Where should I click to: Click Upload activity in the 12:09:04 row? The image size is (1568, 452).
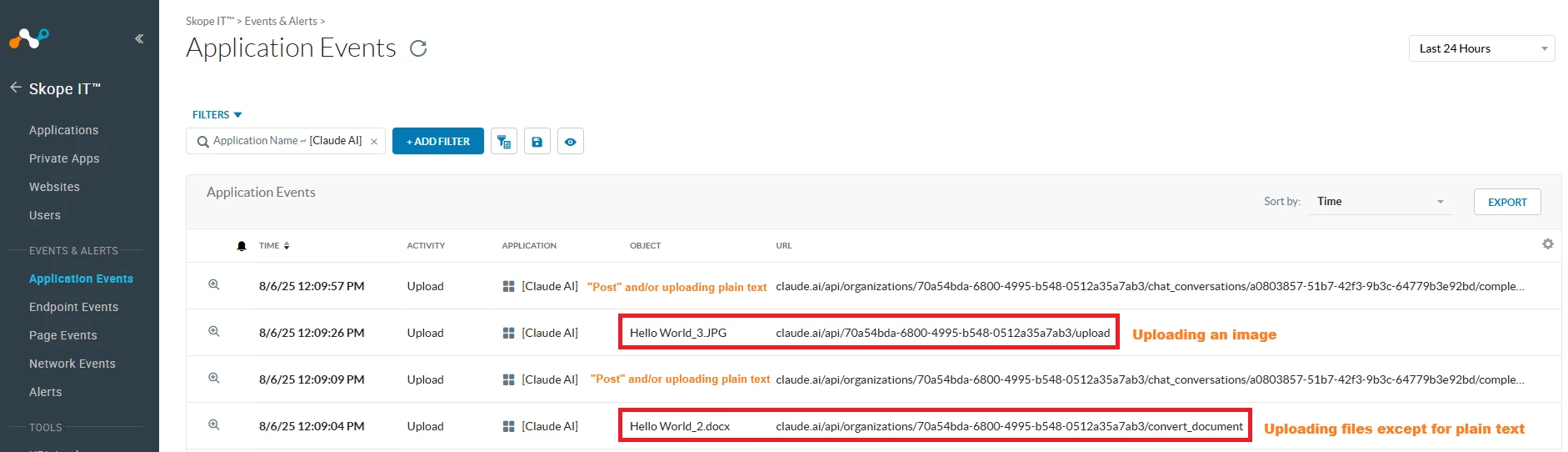click(x=425, y=426)
